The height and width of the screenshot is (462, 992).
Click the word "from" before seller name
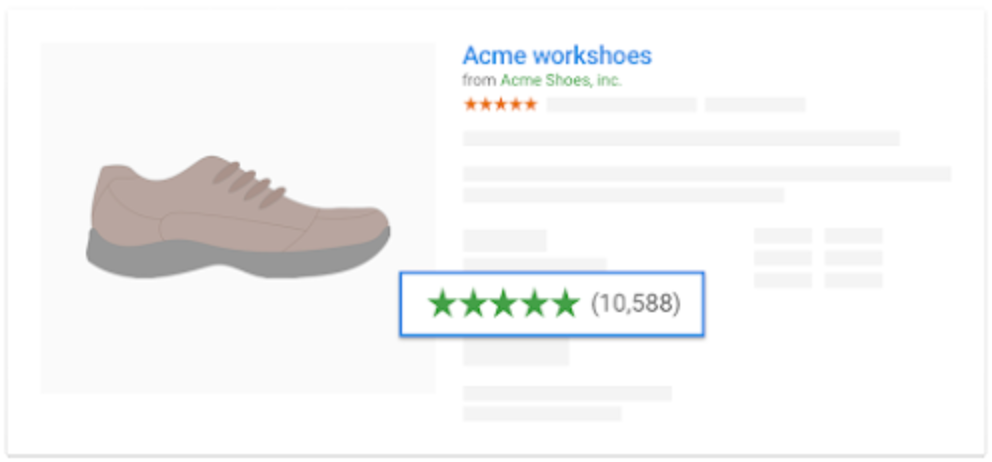(479, 81)
